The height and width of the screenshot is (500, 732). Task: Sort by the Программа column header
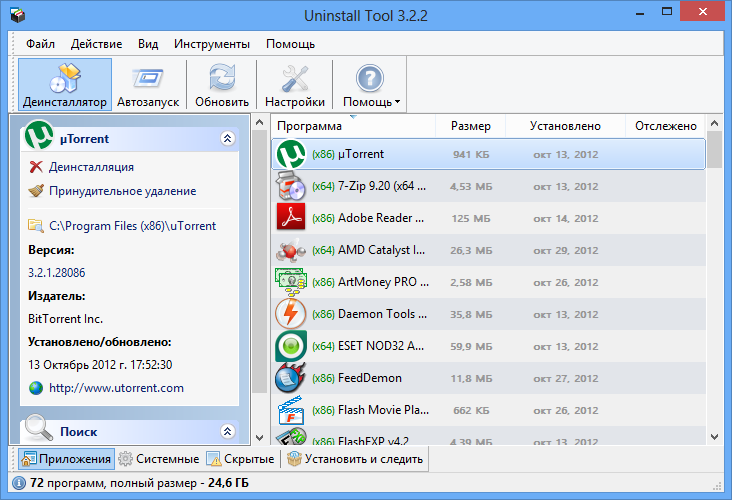tap(353, 126)
